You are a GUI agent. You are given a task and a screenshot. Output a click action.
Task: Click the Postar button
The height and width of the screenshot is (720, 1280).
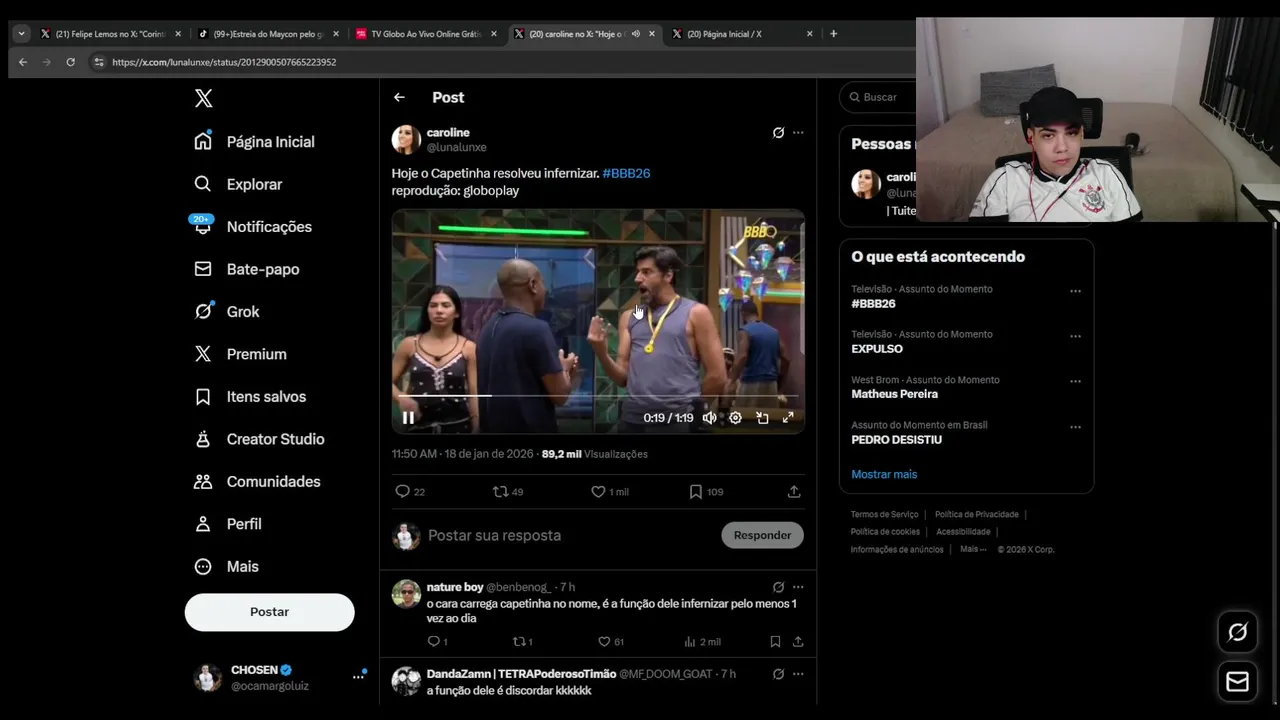click(x=269, y=612)
